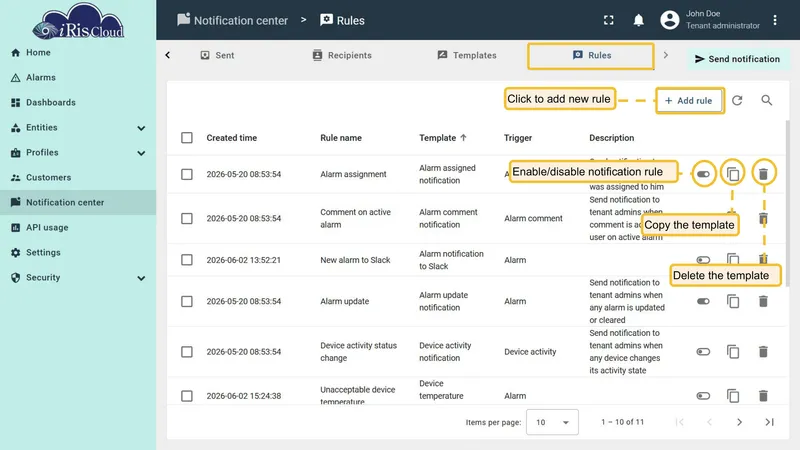Click the refresh rules icon
Screen dimensions: 800x450
tap(737, 101)
